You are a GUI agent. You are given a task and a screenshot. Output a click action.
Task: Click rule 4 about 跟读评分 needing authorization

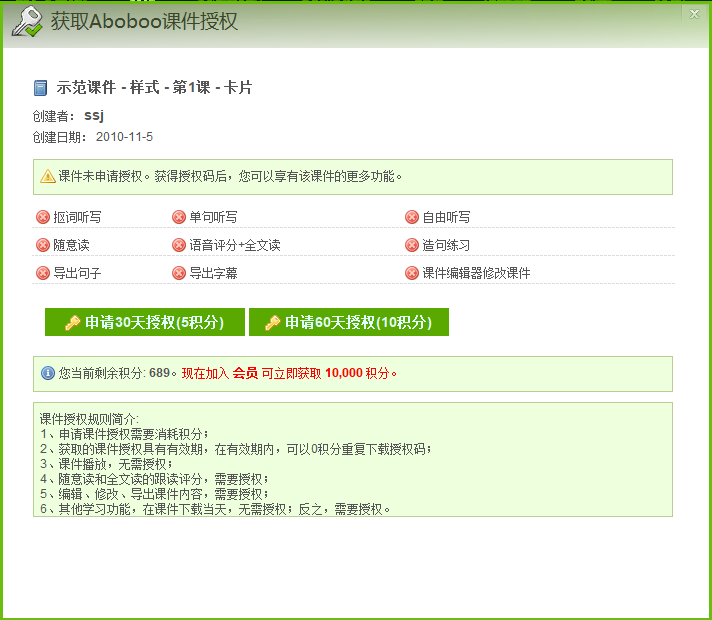tap(154, 479)
